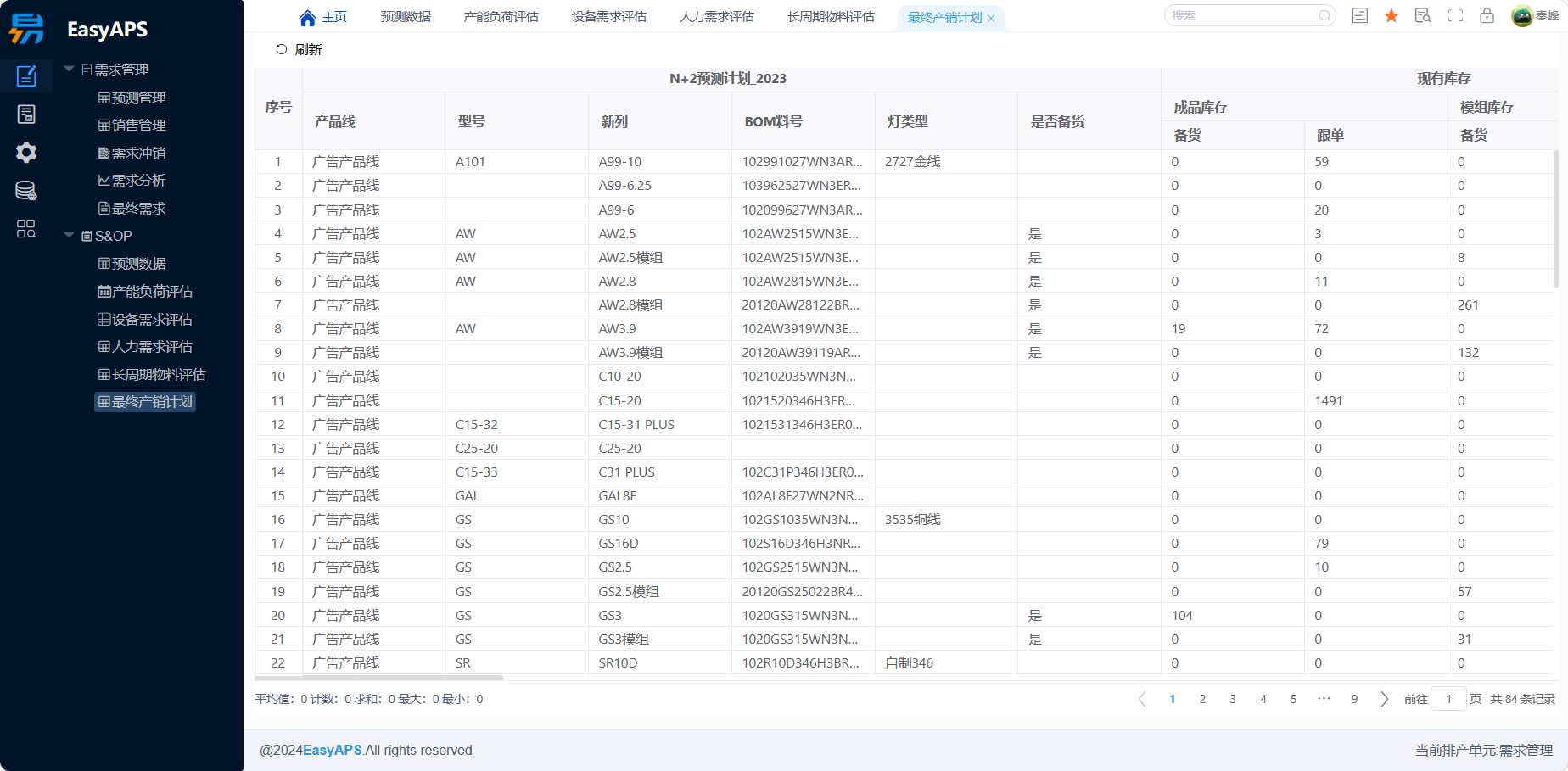Close the 最终产销计划 tab
This screenshot has width=1568, height=771.
pyautogui.click(x=991, y=18)
